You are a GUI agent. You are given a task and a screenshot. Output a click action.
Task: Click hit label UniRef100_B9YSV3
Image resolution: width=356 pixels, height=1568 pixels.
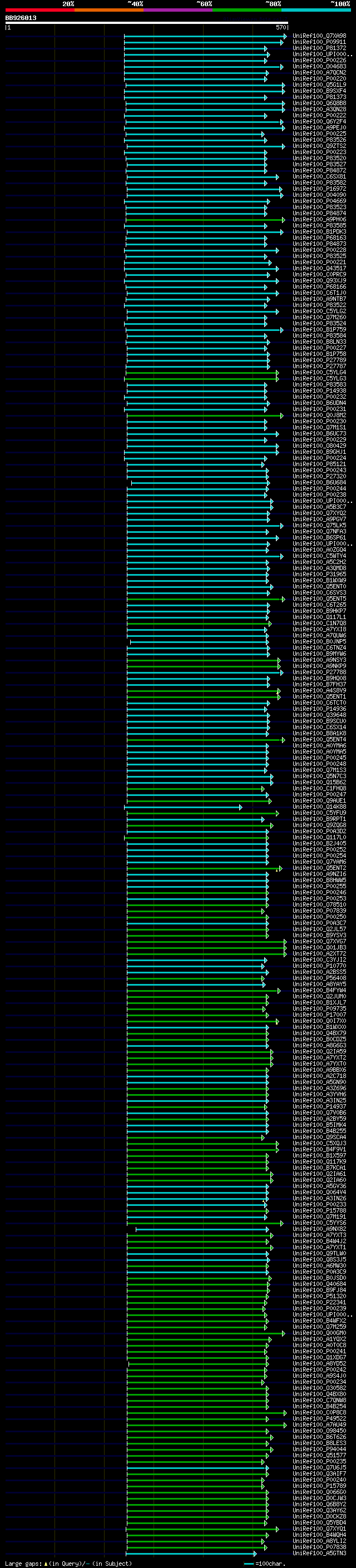click(x=319, y=936)
